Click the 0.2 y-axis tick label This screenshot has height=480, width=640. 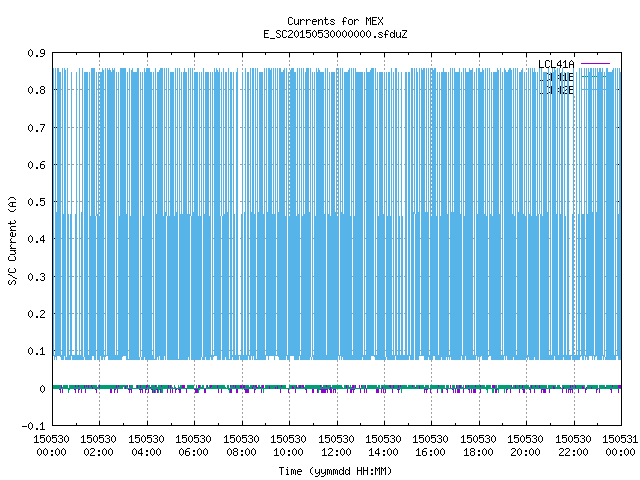point(36,314)
